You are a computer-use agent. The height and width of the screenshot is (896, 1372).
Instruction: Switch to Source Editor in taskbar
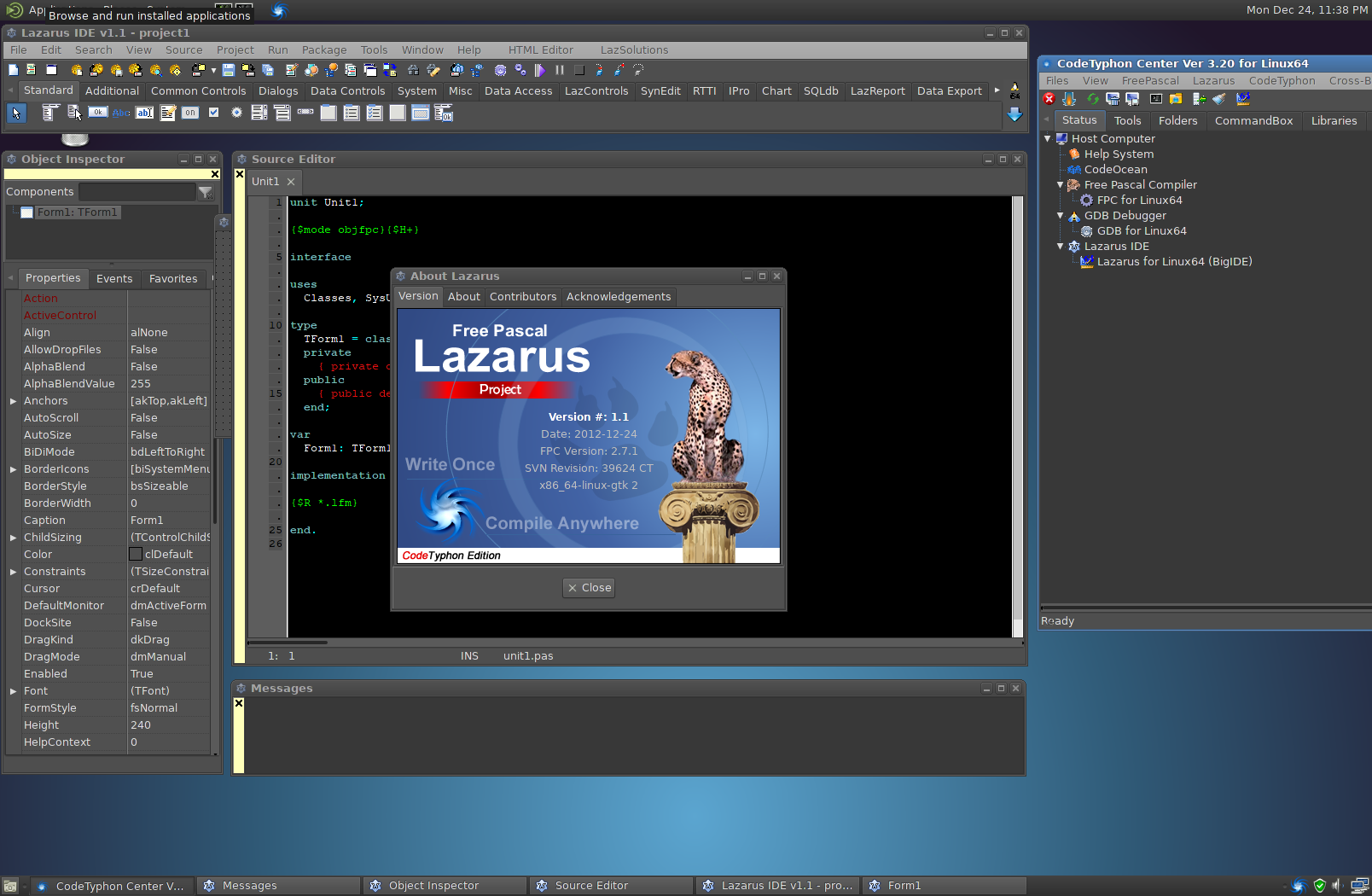point(611,886)
